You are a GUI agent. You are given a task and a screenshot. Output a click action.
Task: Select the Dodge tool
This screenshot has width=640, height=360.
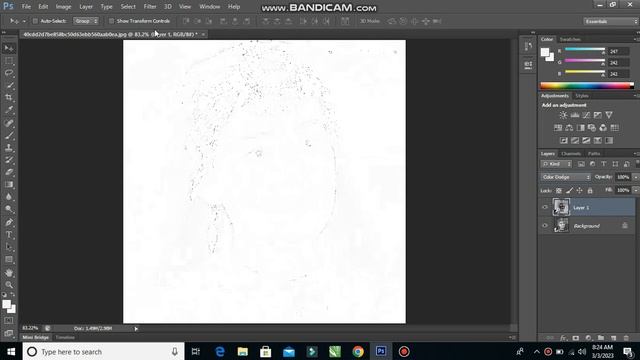[x=9, y=209]
